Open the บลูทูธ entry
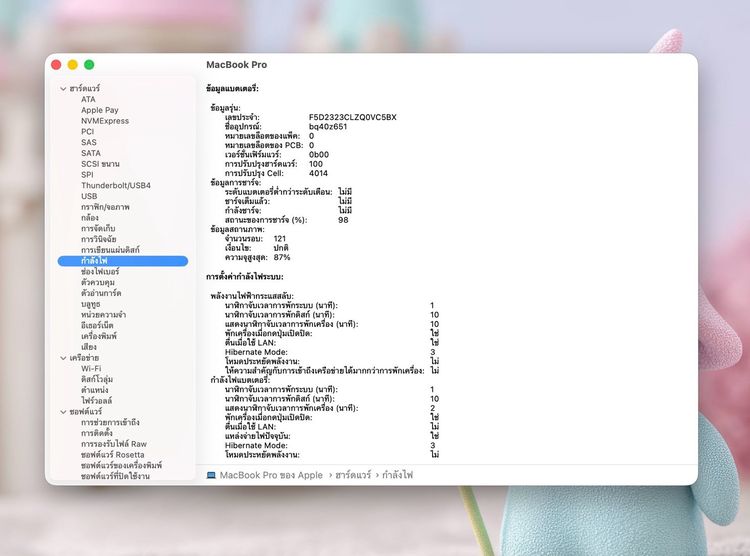This screenshot has height=556, width=750. (x=90, y=304)
